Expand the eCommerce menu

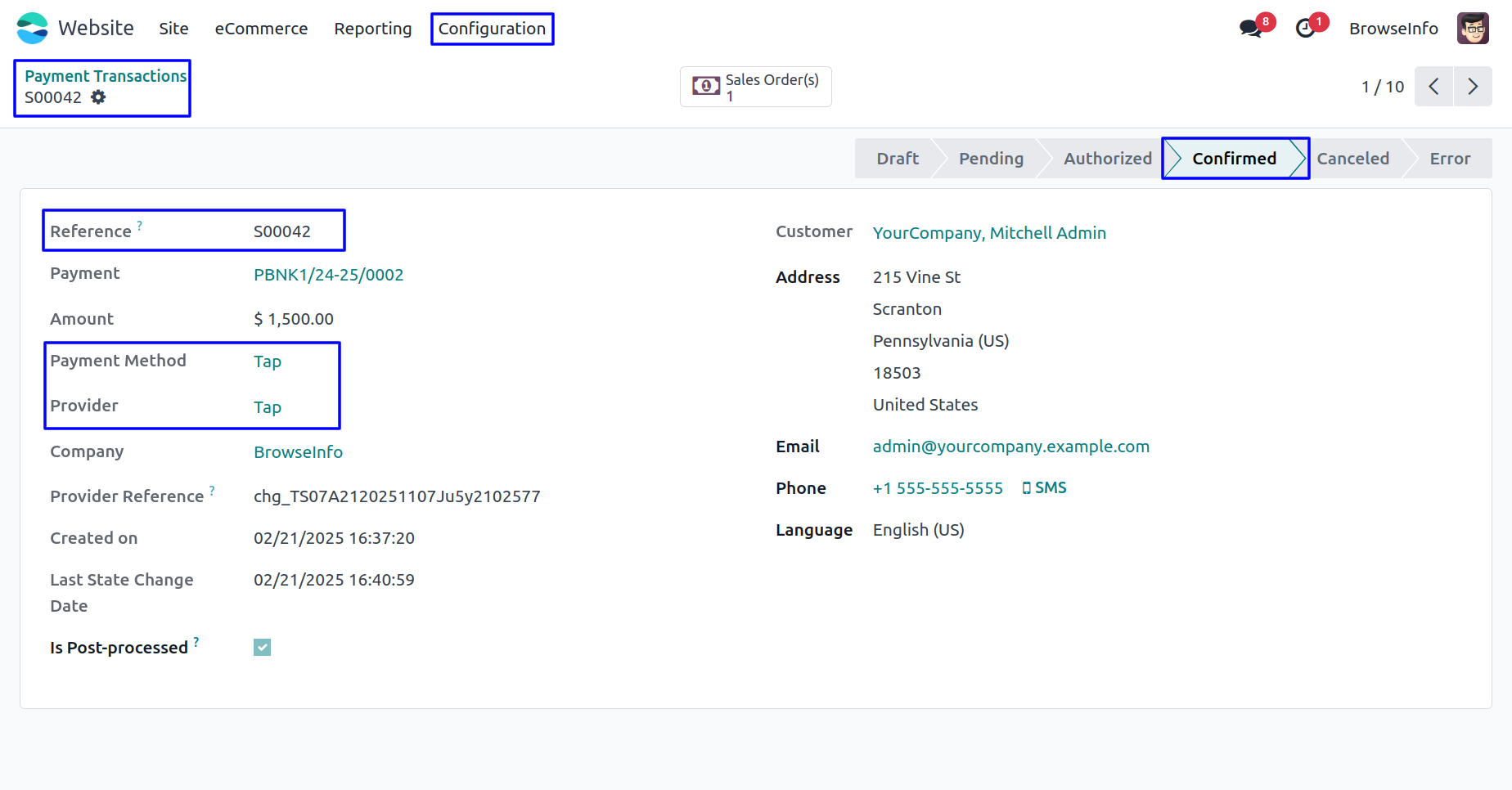click(x=261, y=29)
